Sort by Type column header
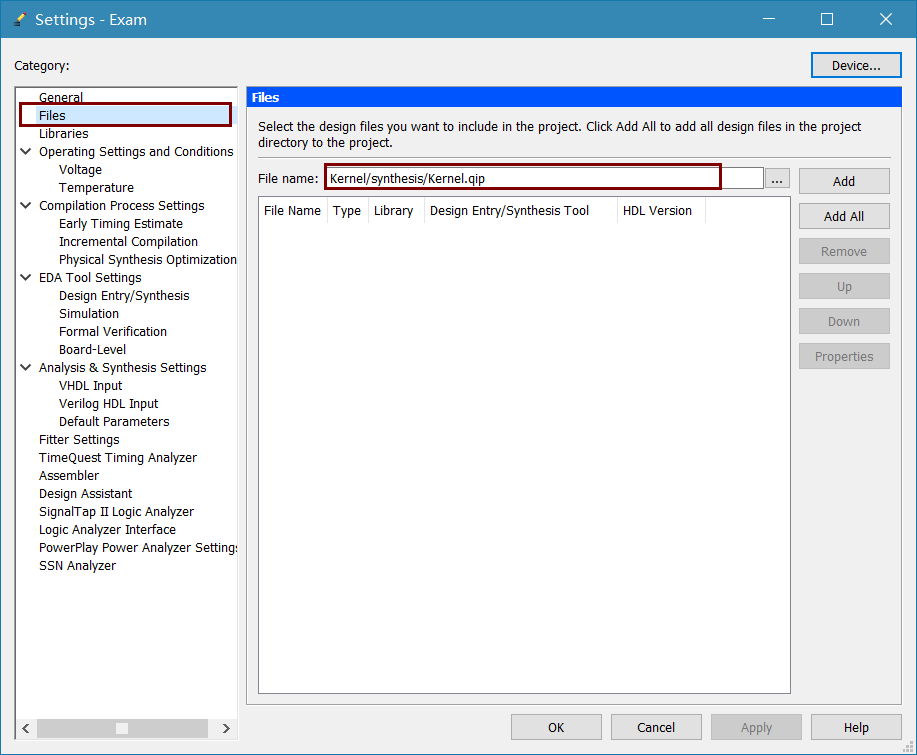Viewport: 917px width, 755px height. tap(347, 211)
